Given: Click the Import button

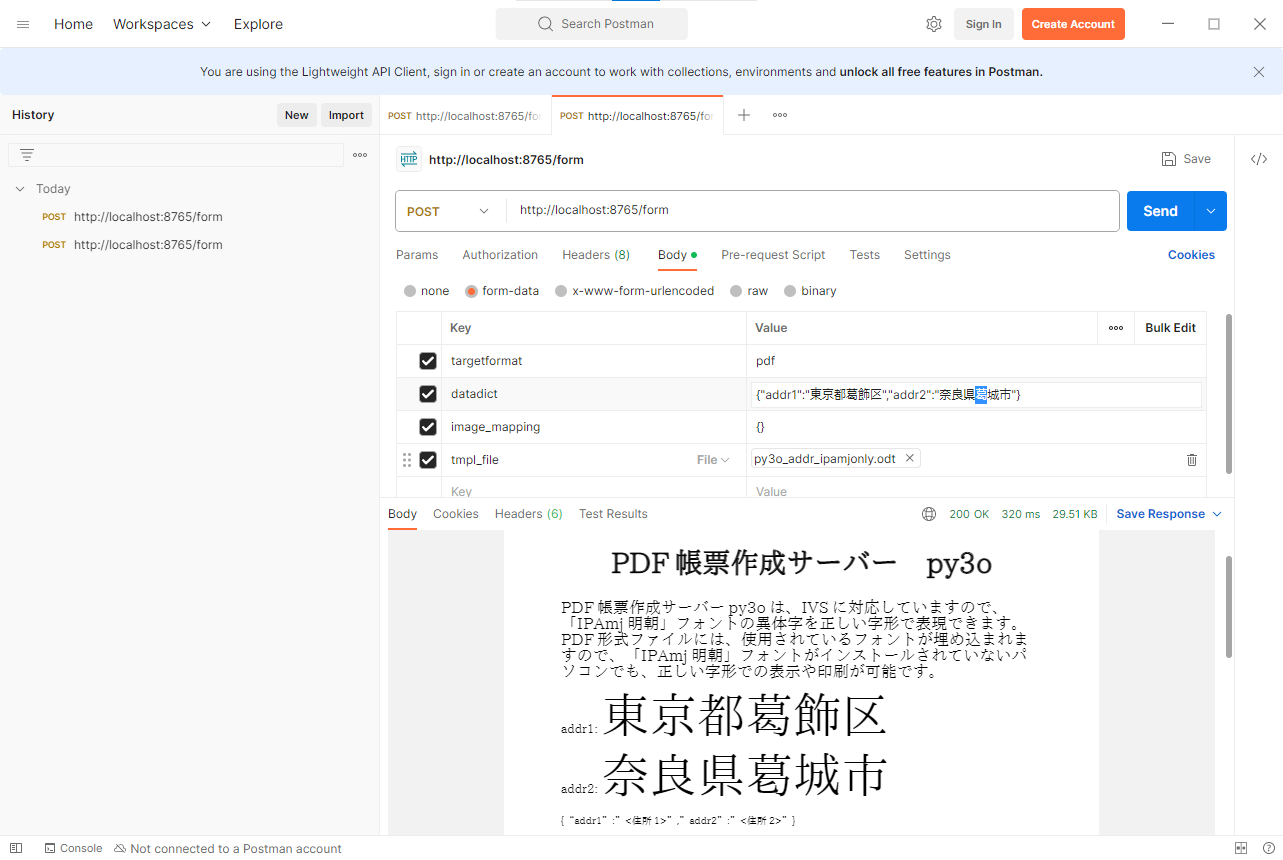Looking at the screenshot, I should pyautogui.click(x=346, y=115).
